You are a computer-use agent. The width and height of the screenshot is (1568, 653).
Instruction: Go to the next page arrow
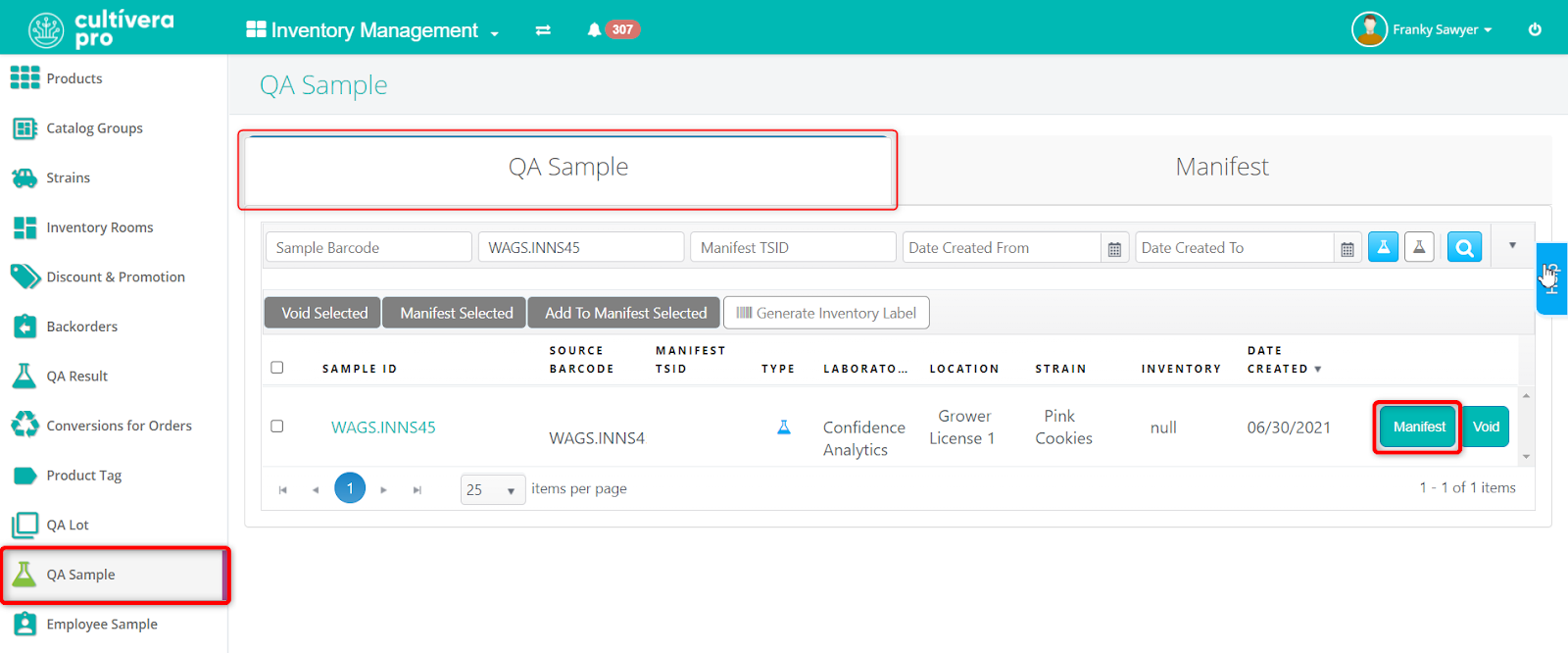click(x=383, y=489)
